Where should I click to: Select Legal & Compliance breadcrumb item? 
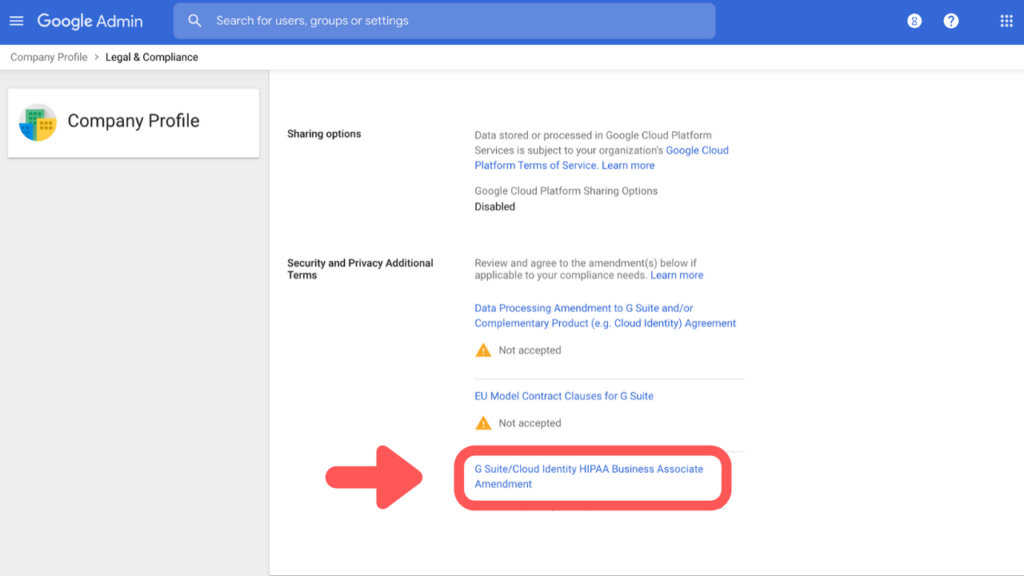point(151,57)
